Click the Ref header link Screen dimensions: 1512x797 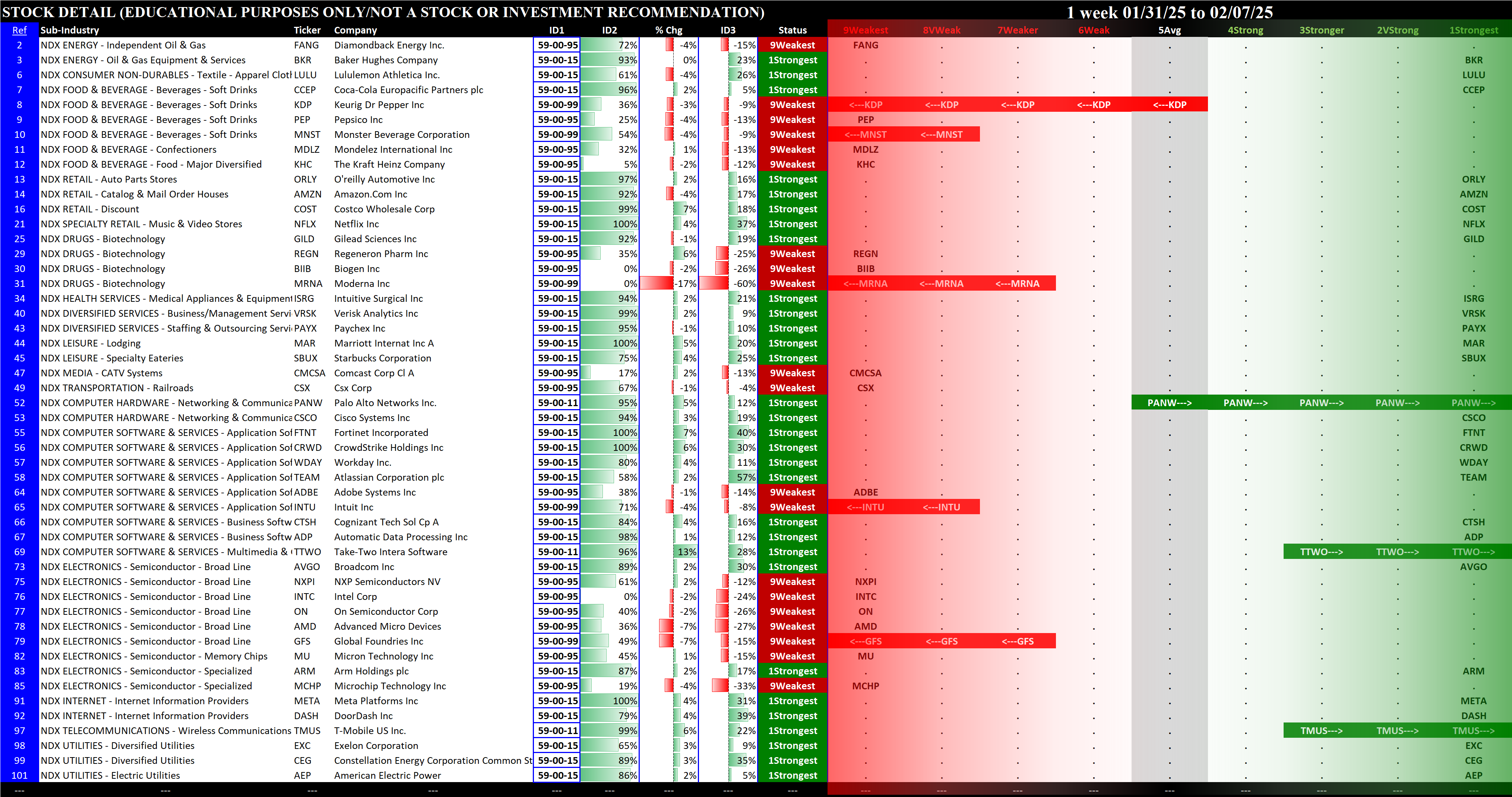point(19,30)
